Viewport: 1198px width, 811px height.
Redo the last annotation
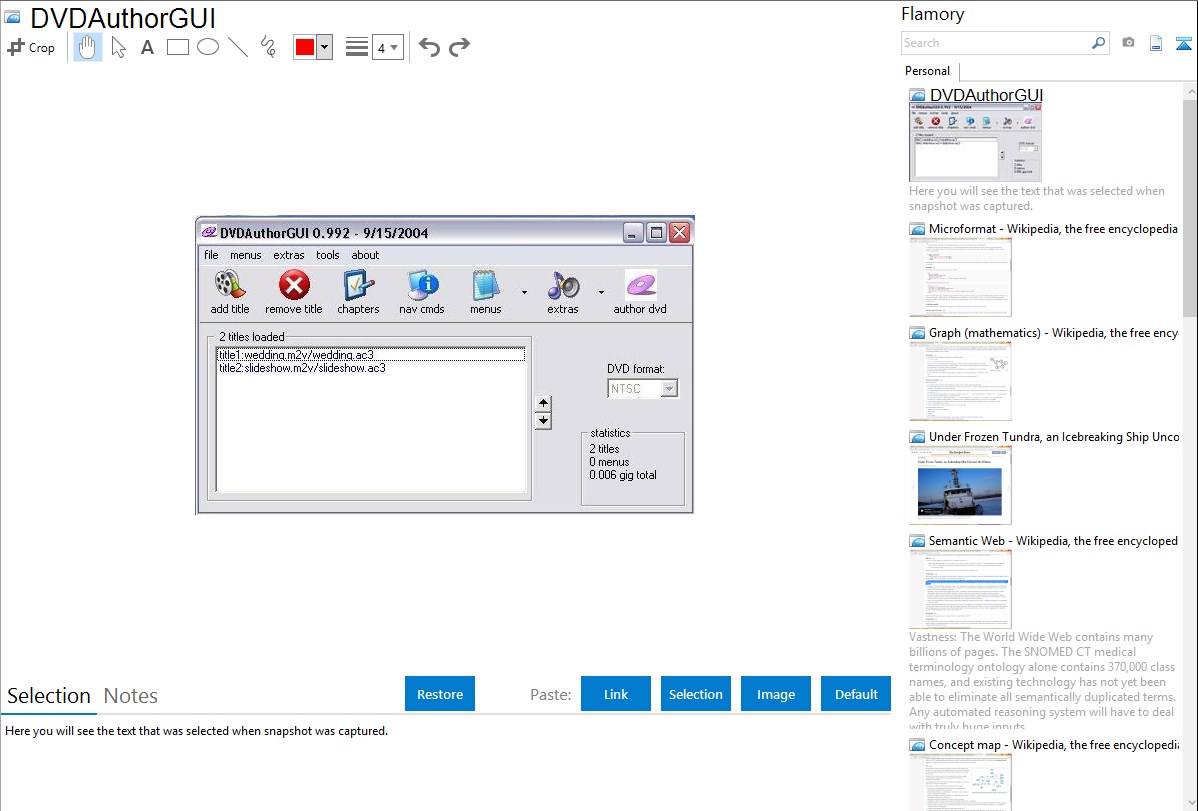(x=459, y=47)
